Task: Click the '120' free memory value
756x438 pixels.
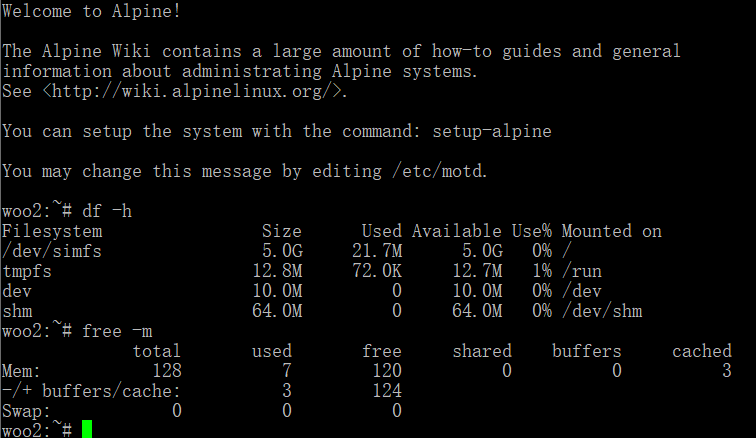Action: tap(387, 371)
